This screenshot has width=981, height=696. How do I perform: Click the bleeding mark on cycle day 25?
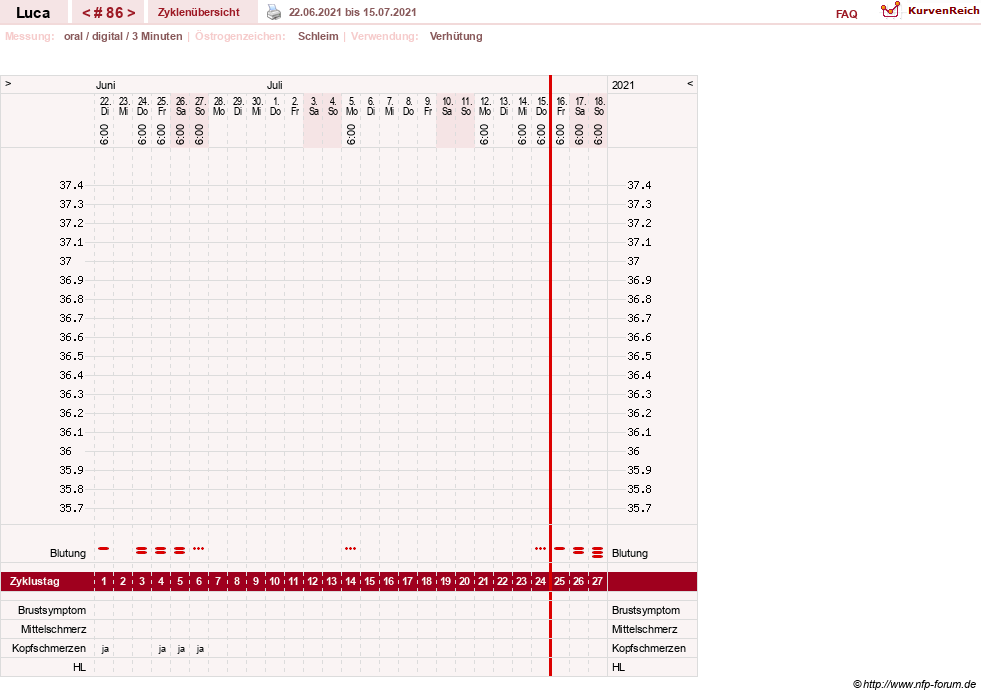[559, 548]
